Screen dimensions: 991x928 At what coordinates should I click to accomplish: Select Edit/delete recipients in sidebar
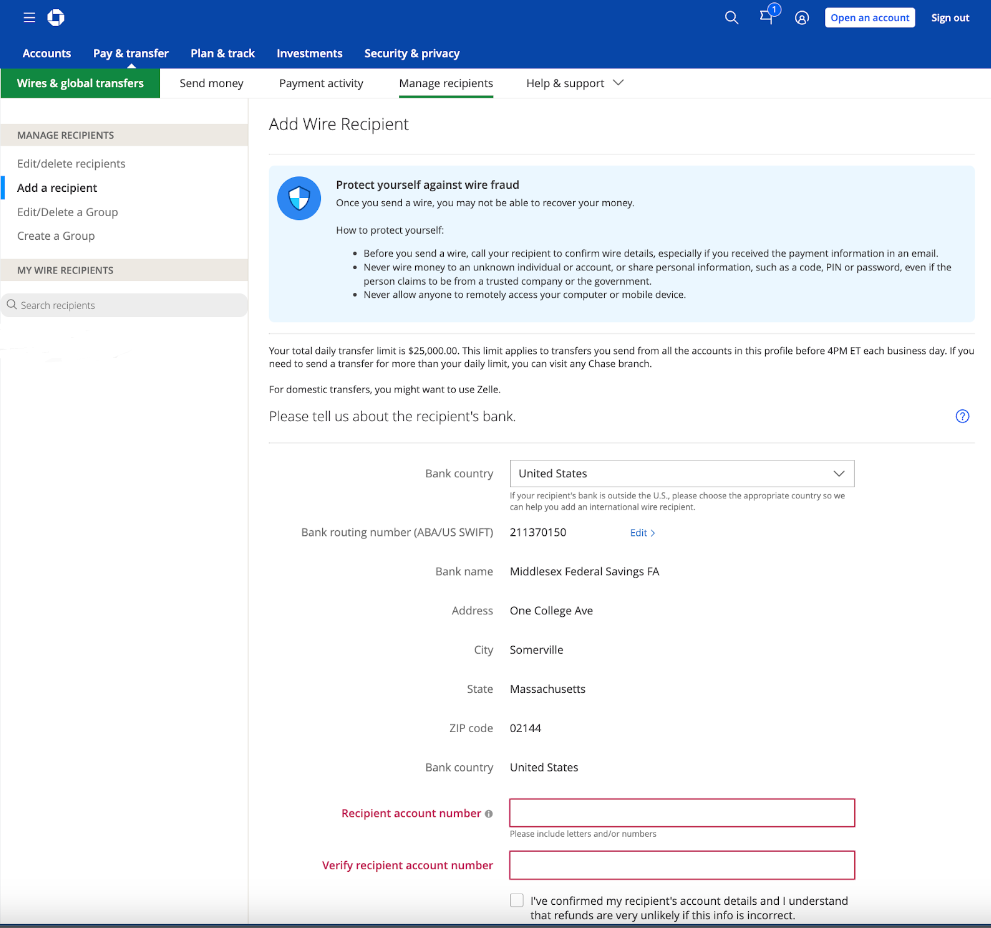tap(71, 164)
